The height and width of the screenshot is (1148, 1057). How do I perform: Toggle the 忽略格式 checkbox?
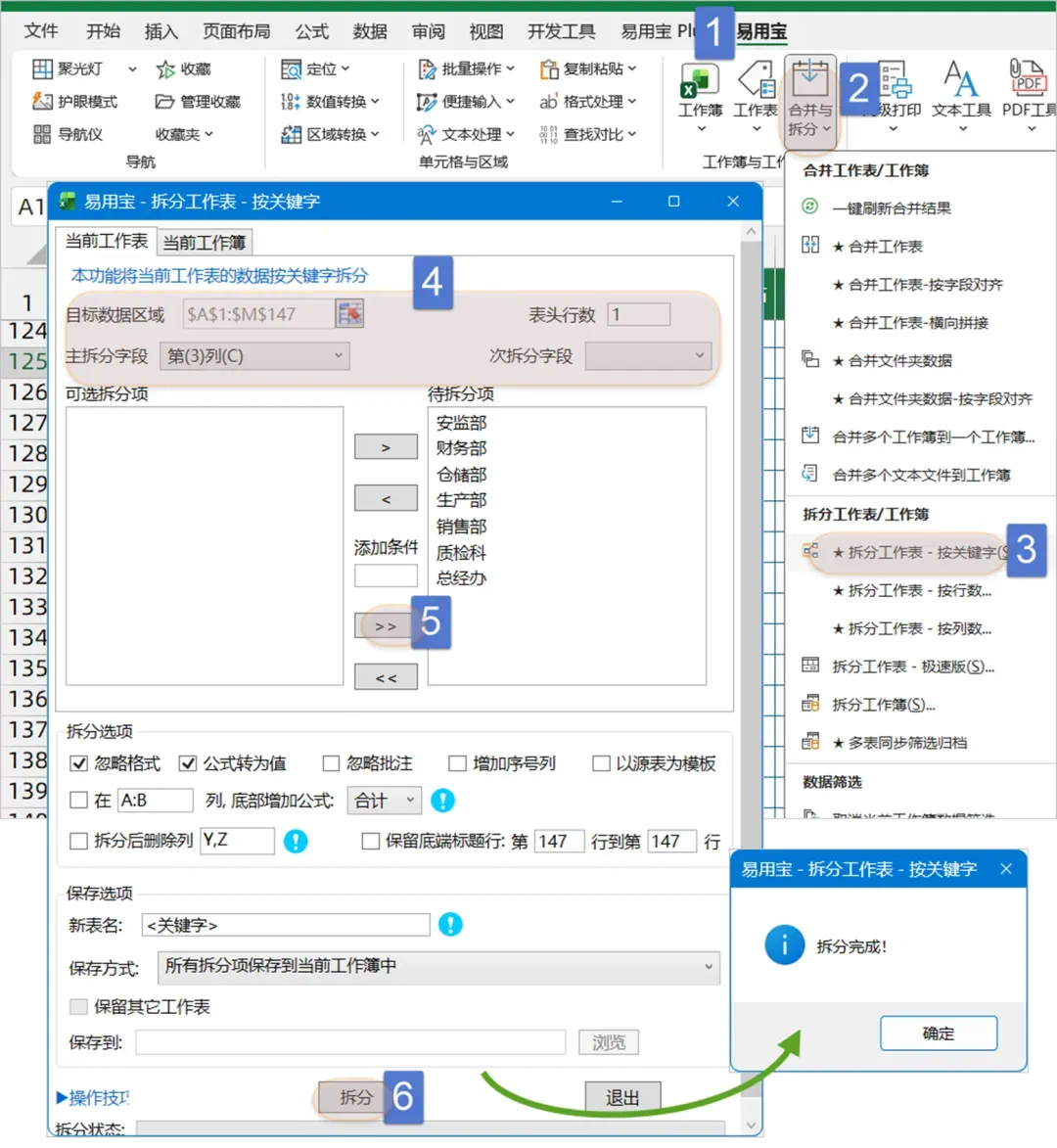pyautogui.click(x=78, y=763)
